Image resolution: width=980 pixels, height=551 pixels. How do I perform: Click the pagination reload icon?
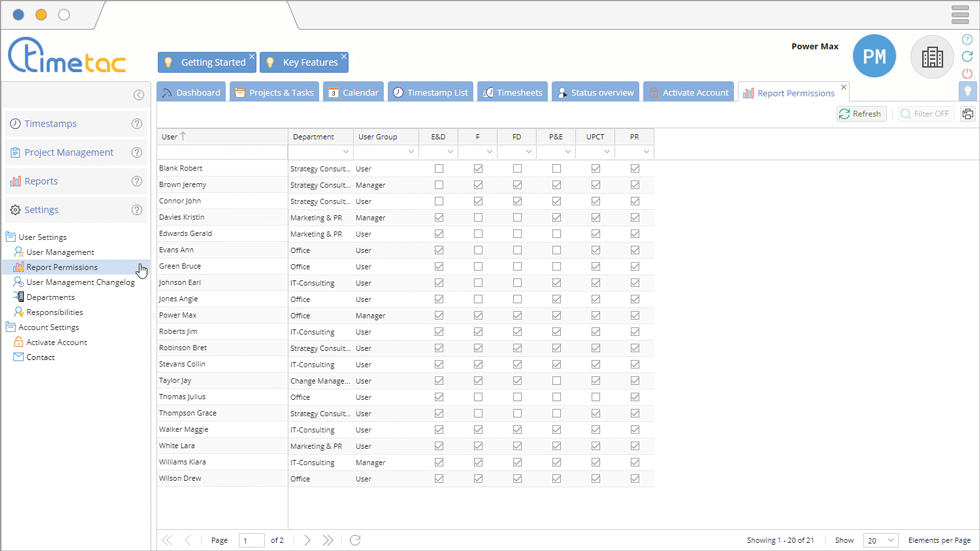pyautogui.click(x=355, y=540)
